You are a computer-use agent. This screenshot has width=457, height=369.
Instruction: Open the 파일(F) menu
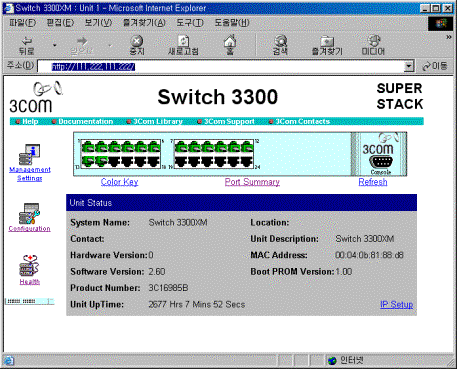[x=22, y=23]
